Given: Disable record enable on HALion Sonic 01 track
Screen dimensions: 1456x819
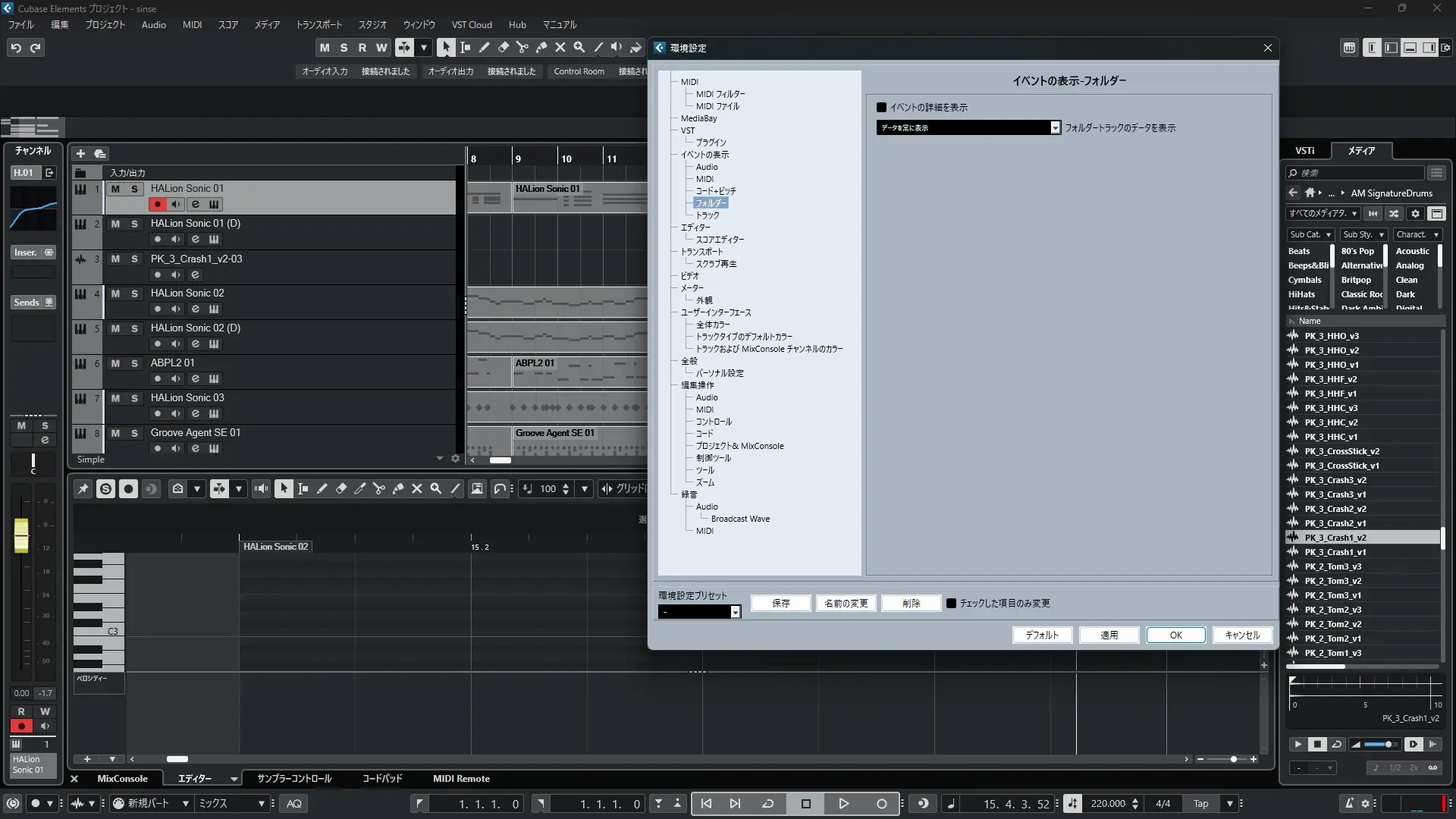Looking at the screenshot, I should [x=157, y=204].
